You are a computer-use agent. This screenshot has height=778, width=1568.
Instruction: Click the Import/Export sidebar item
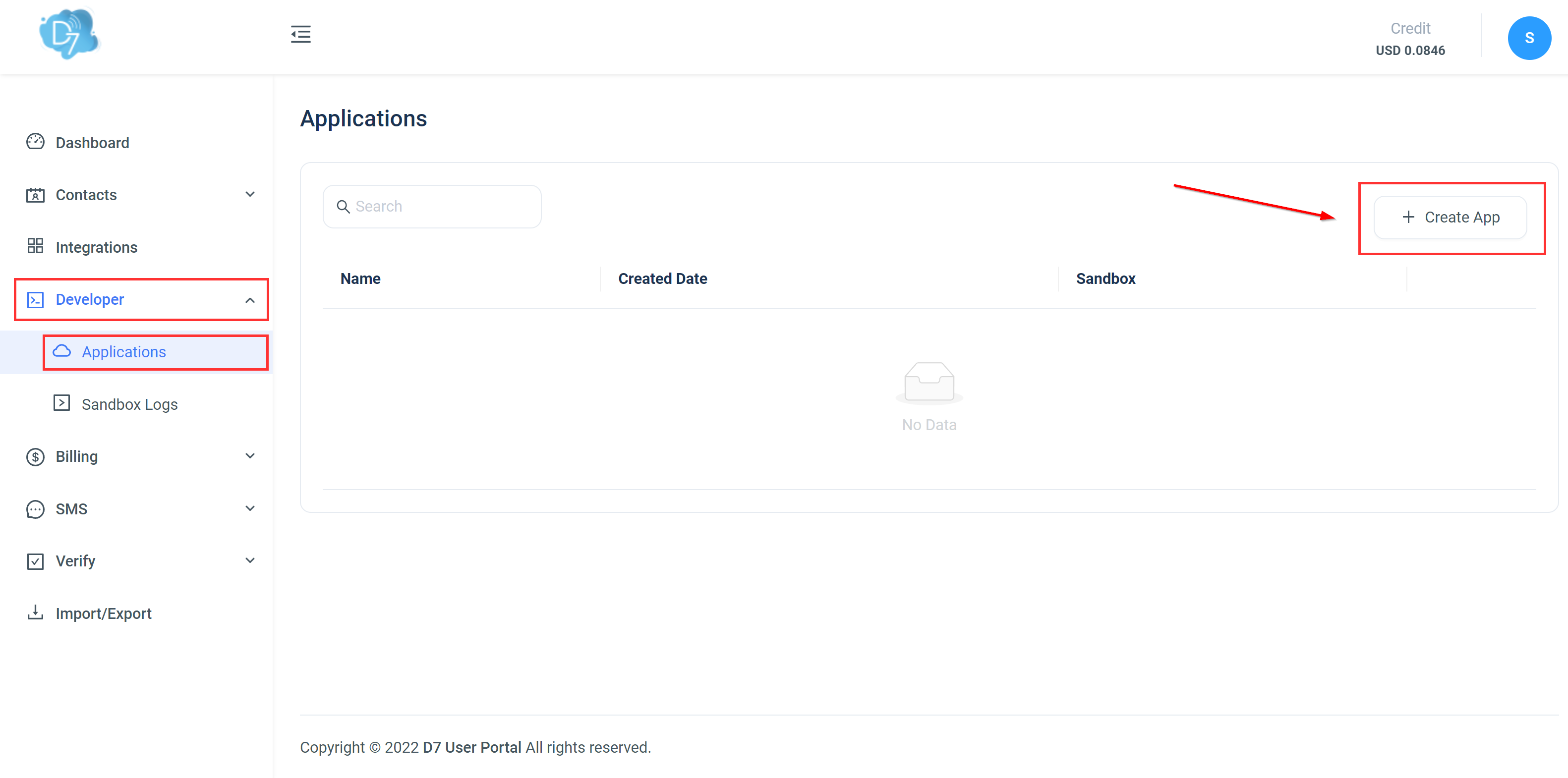click(x=104, y=613)
